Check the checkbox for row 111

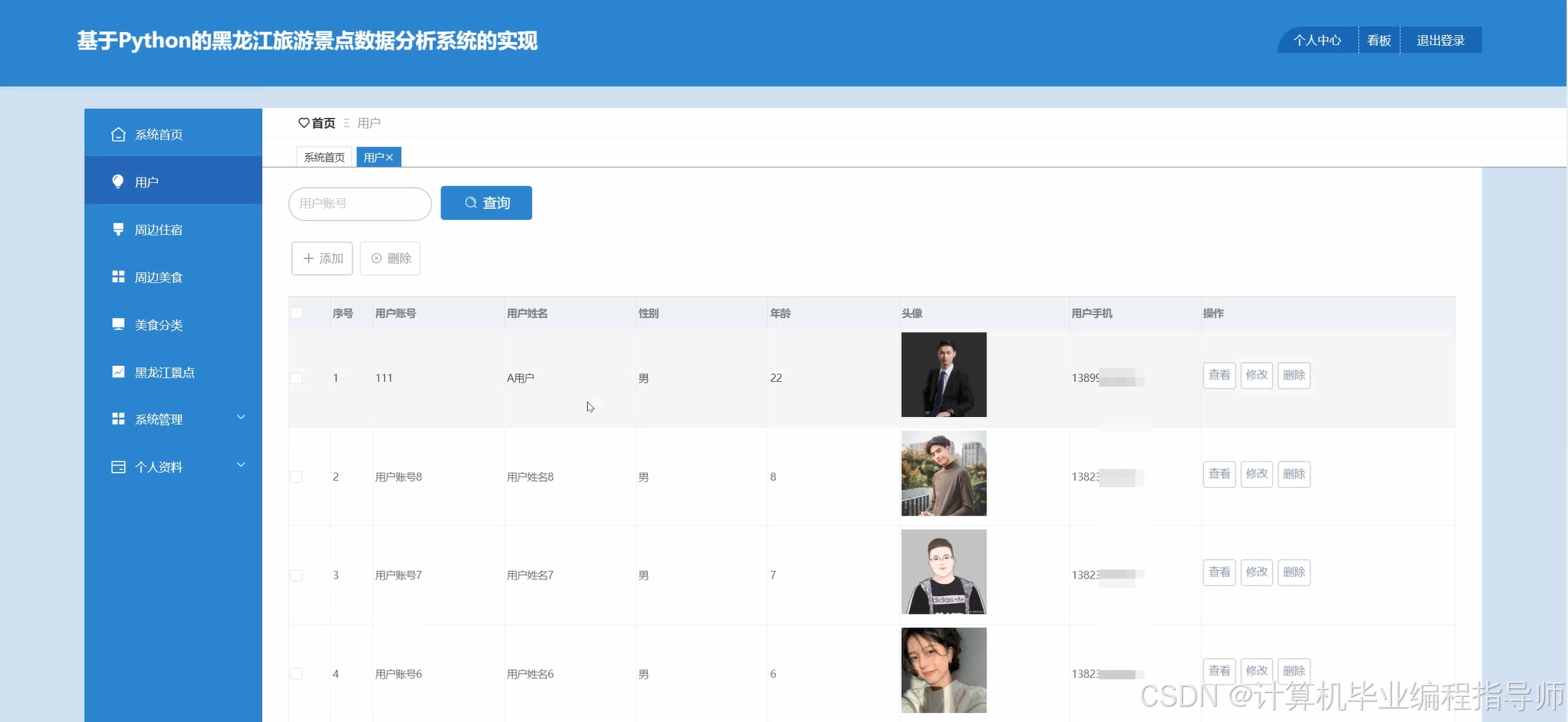tap(297, 378)
